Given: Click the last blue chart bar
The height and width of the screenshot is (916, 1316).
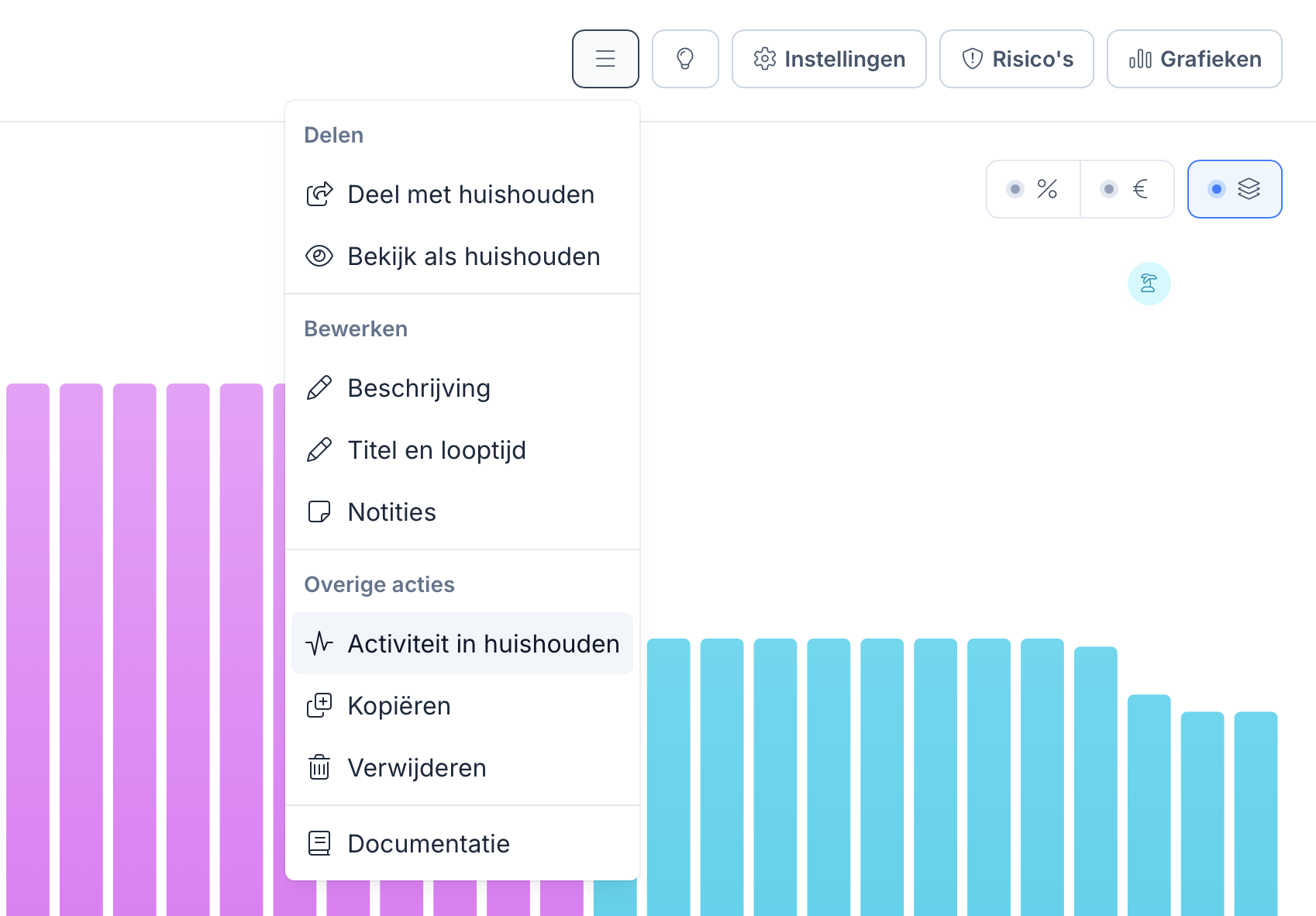Looking at the screenshot, I should [1256, 814].
